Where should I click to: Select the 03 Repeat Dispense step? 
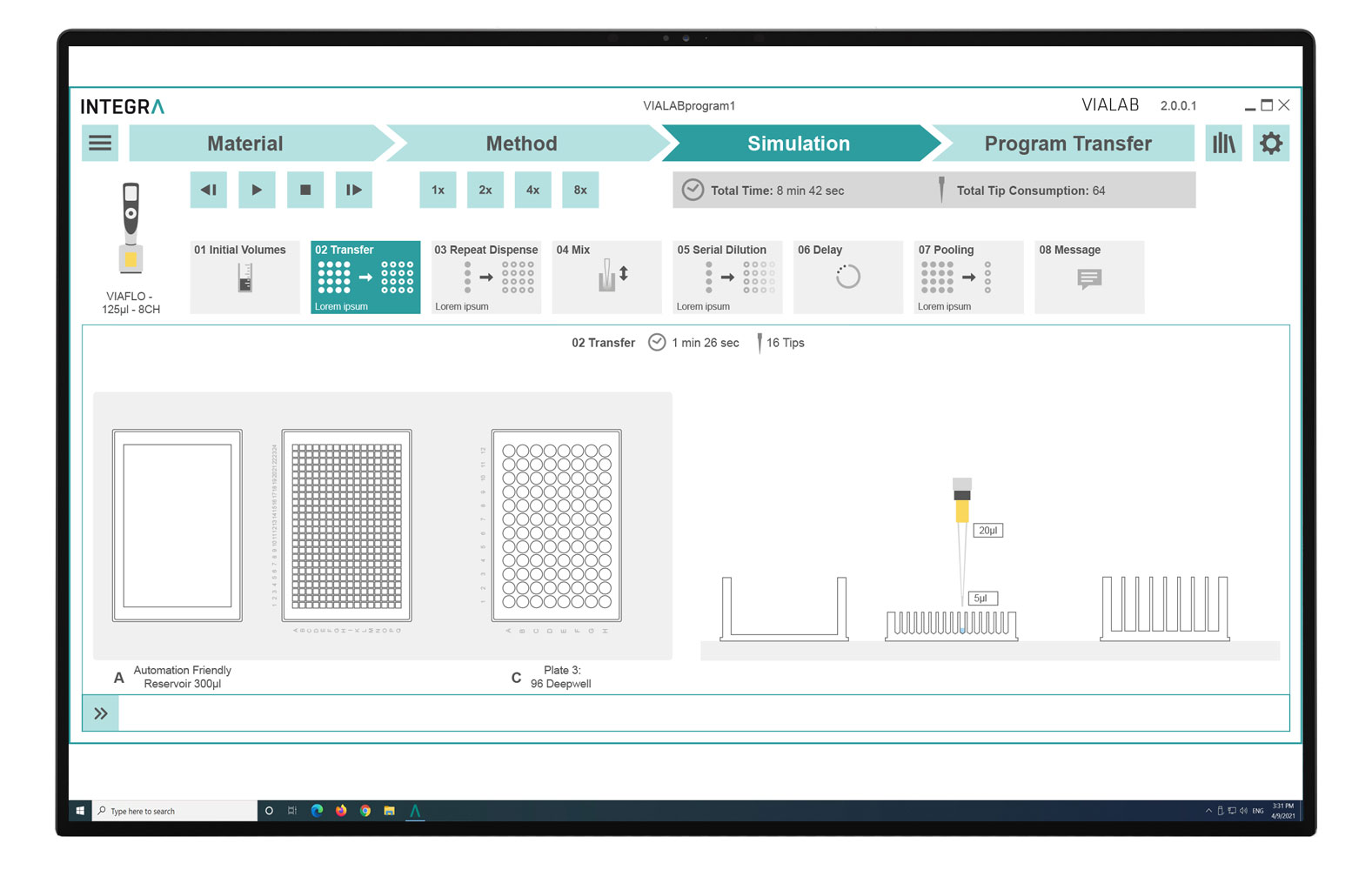pyautogui.click(x=485, y=277)
